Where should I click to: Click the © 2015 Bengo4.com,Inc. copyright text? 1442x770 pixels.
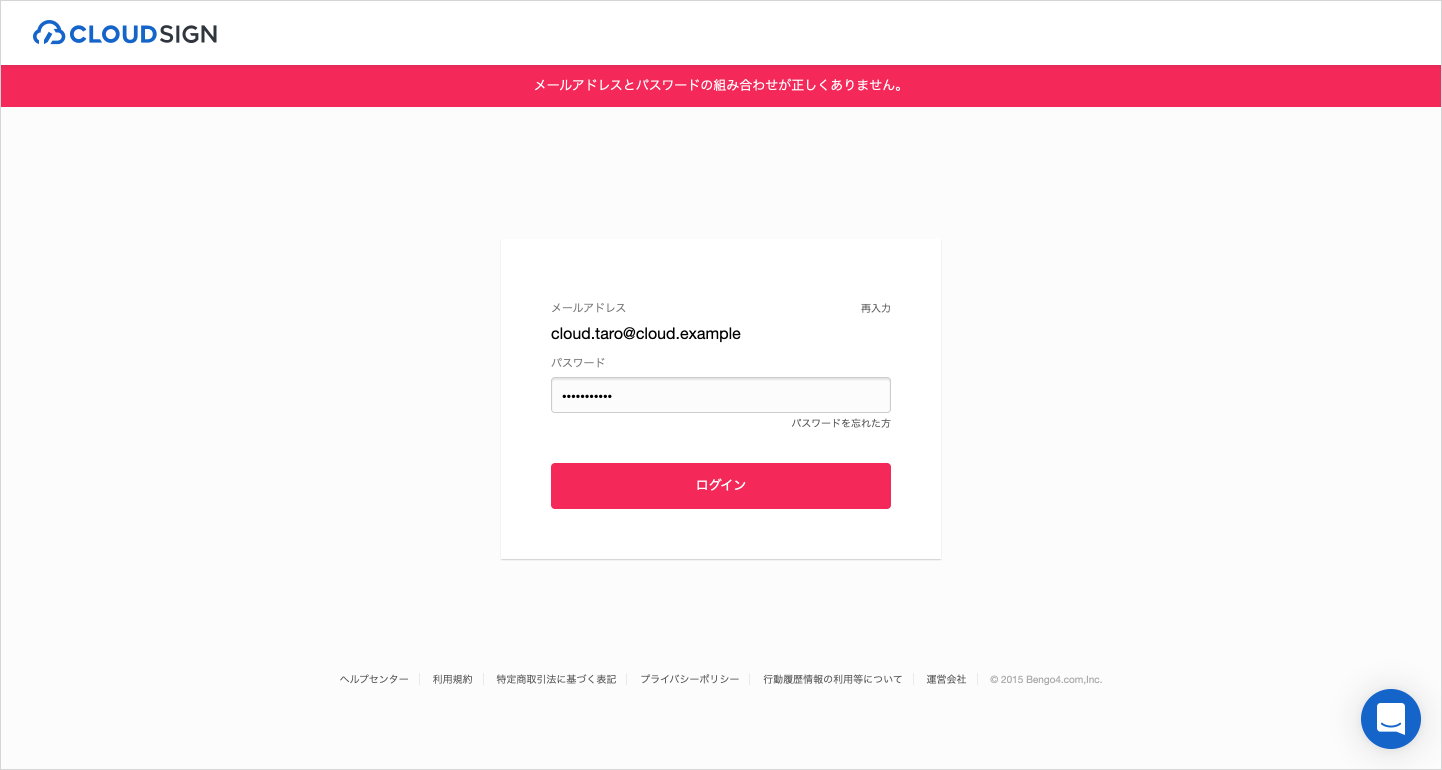point(1046,679)
